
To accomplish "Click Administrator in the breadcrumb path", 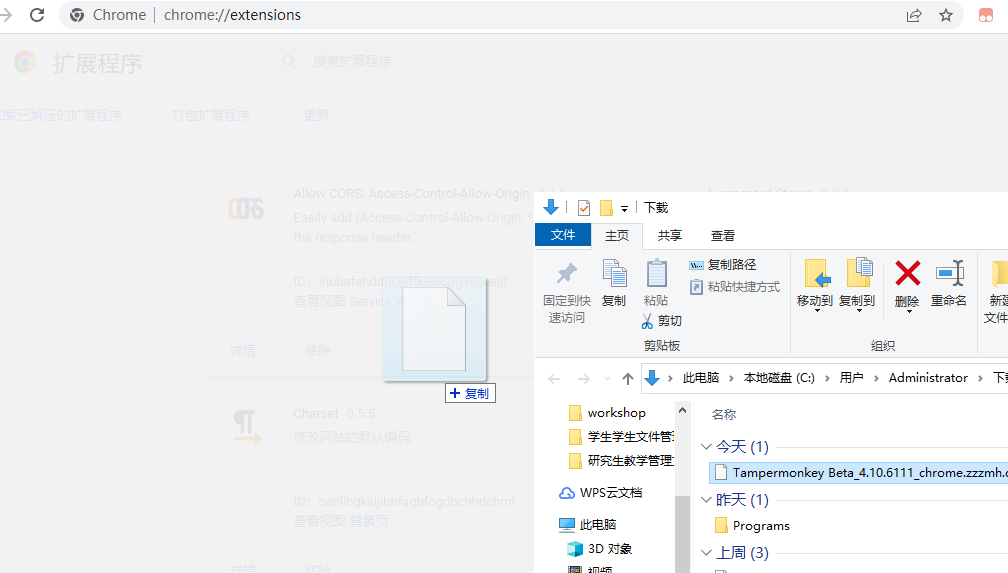I will [x=928, y=378].
